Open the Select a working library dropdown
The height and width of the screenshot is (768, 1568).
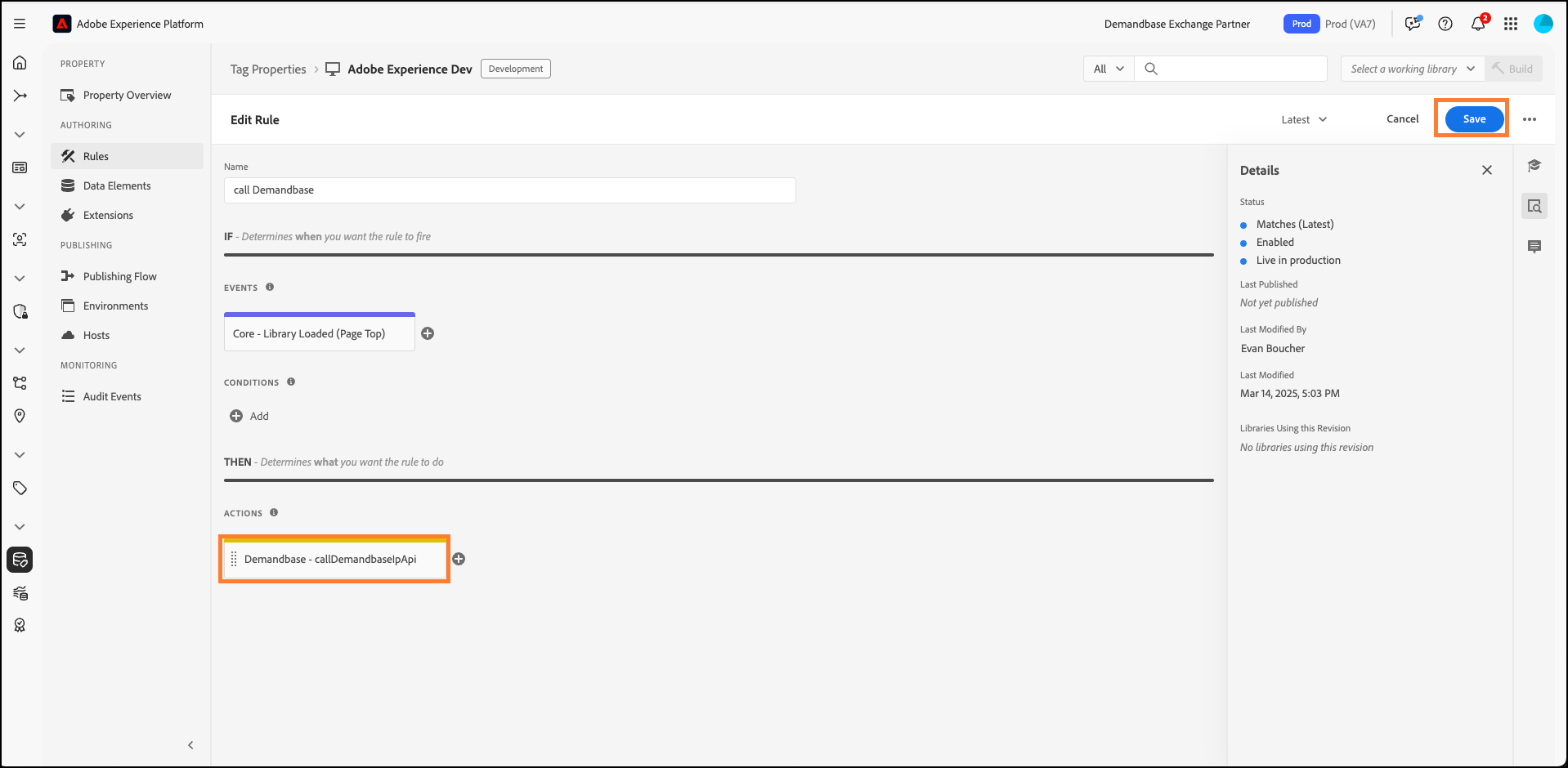coord(1412,69)
